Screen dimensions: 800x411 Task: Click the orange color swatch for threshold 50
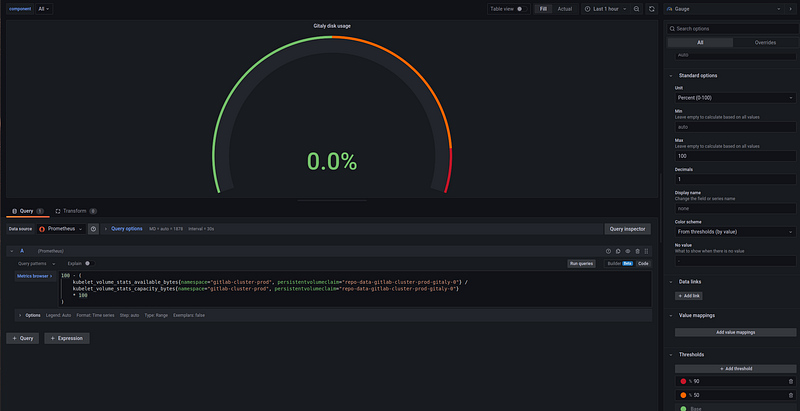tap(683, 395)
